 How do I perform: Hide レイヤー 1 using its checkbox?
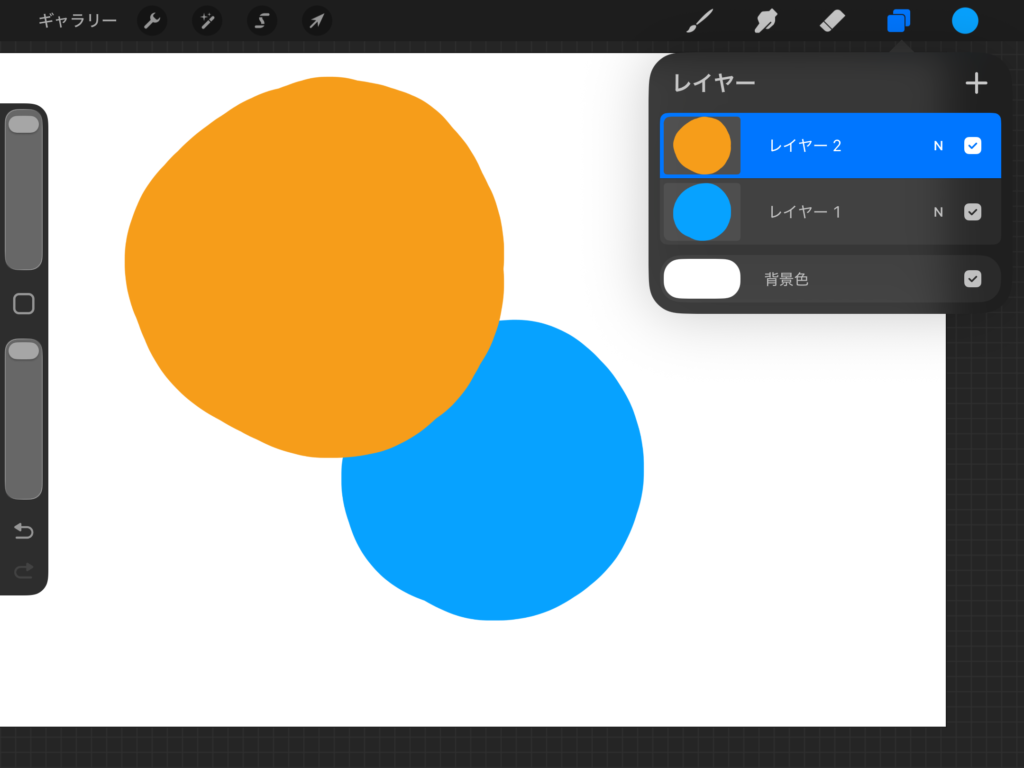click(x=972, y=212)
